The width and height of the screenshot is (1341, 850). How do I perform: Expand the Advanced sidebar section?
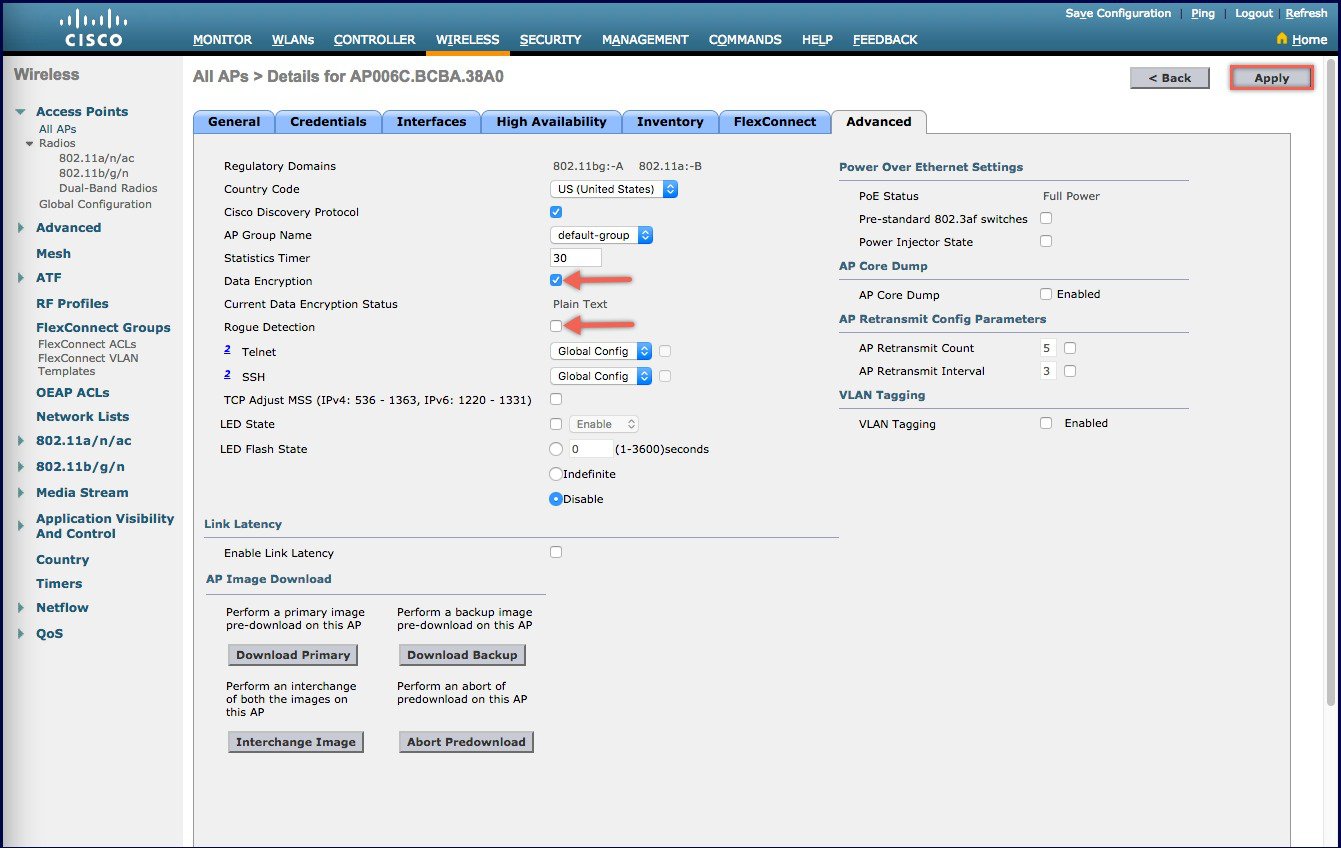21,228
